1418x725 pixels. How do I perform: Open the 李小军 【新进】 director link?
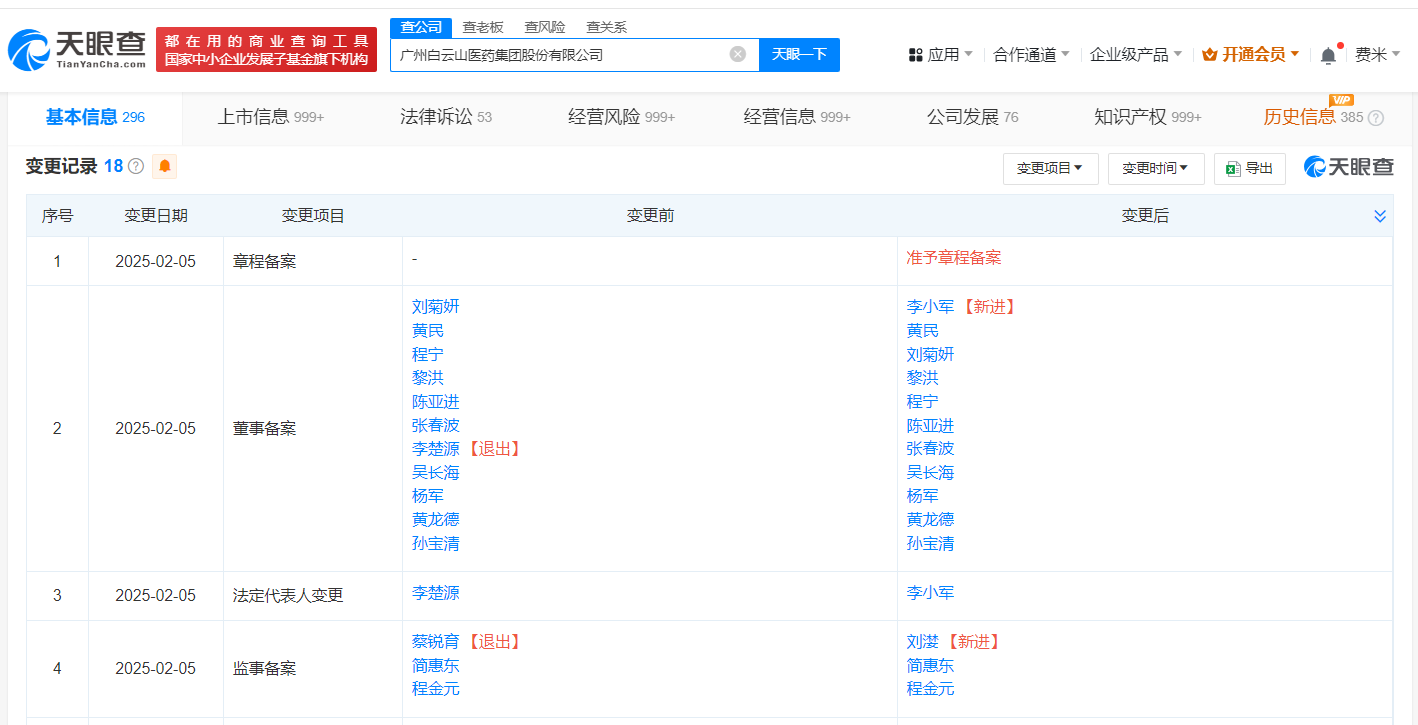(930, 307)
